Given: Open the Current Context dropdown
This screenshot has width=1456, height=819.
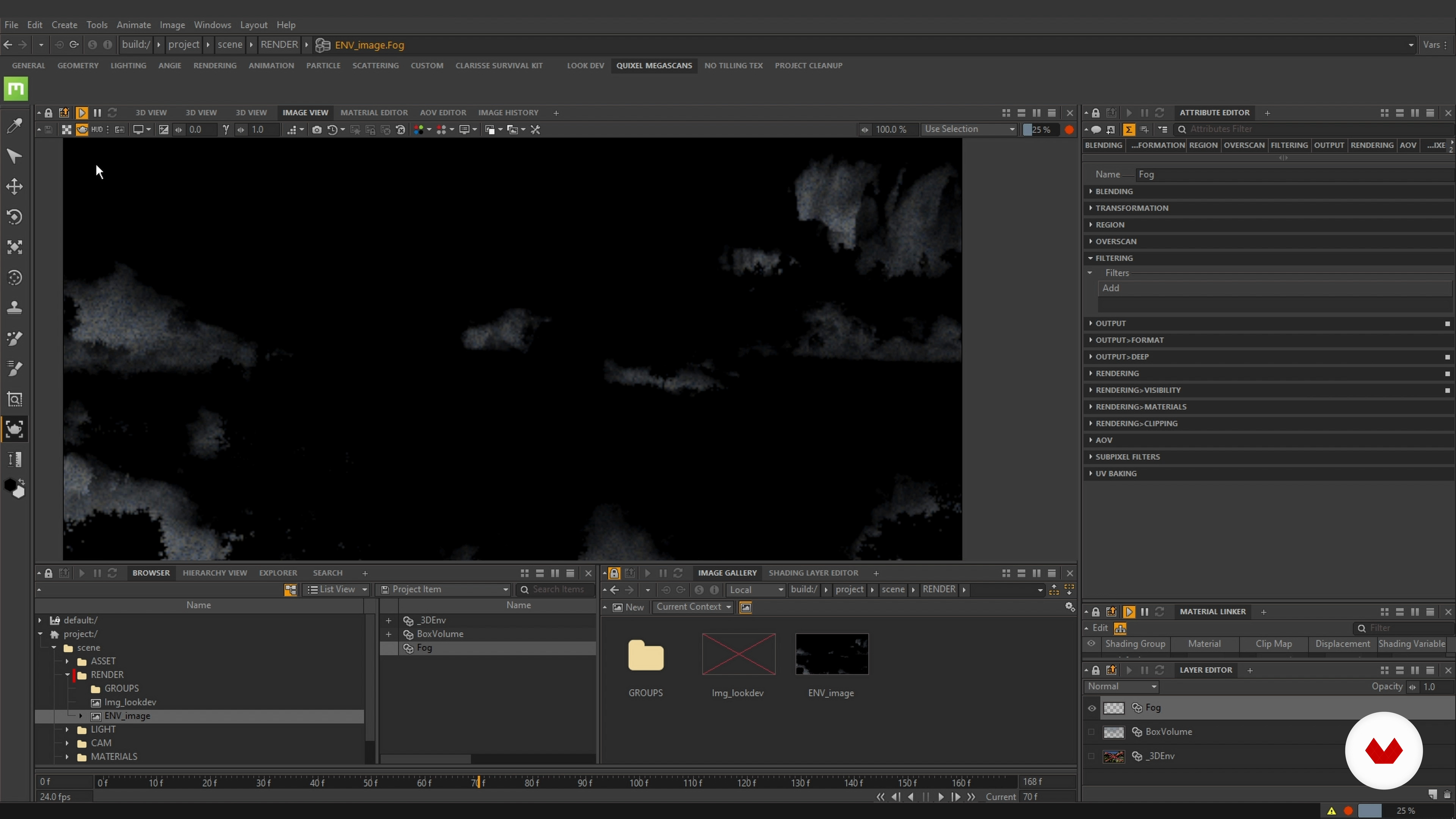Looking at the screenshot, I should (693, 607).
